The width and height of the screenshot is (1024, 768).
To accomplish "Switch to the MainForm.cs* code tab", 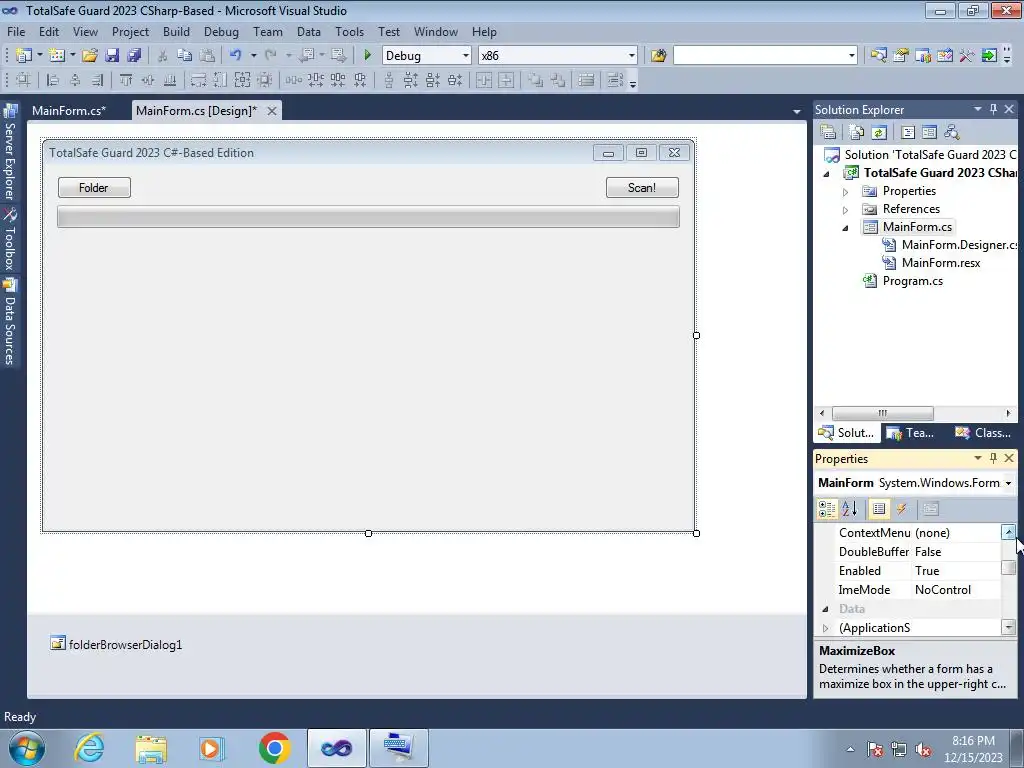I will pyautogui.click(x=69, y=110).
